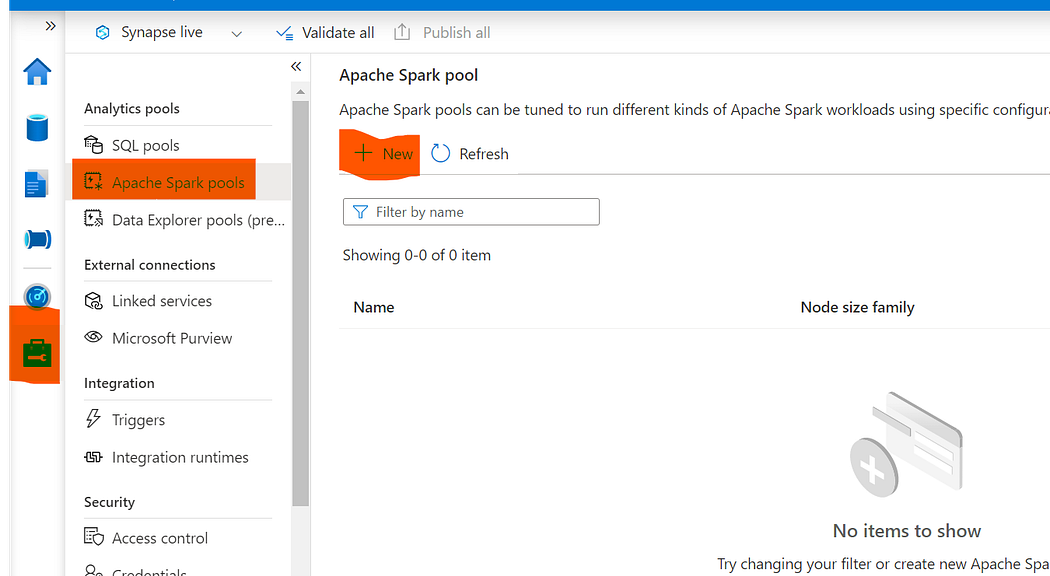This screenshot has height=576, width=1050.
Task: Collapse the Manage side panel
Action: click(x=296, y=66)
